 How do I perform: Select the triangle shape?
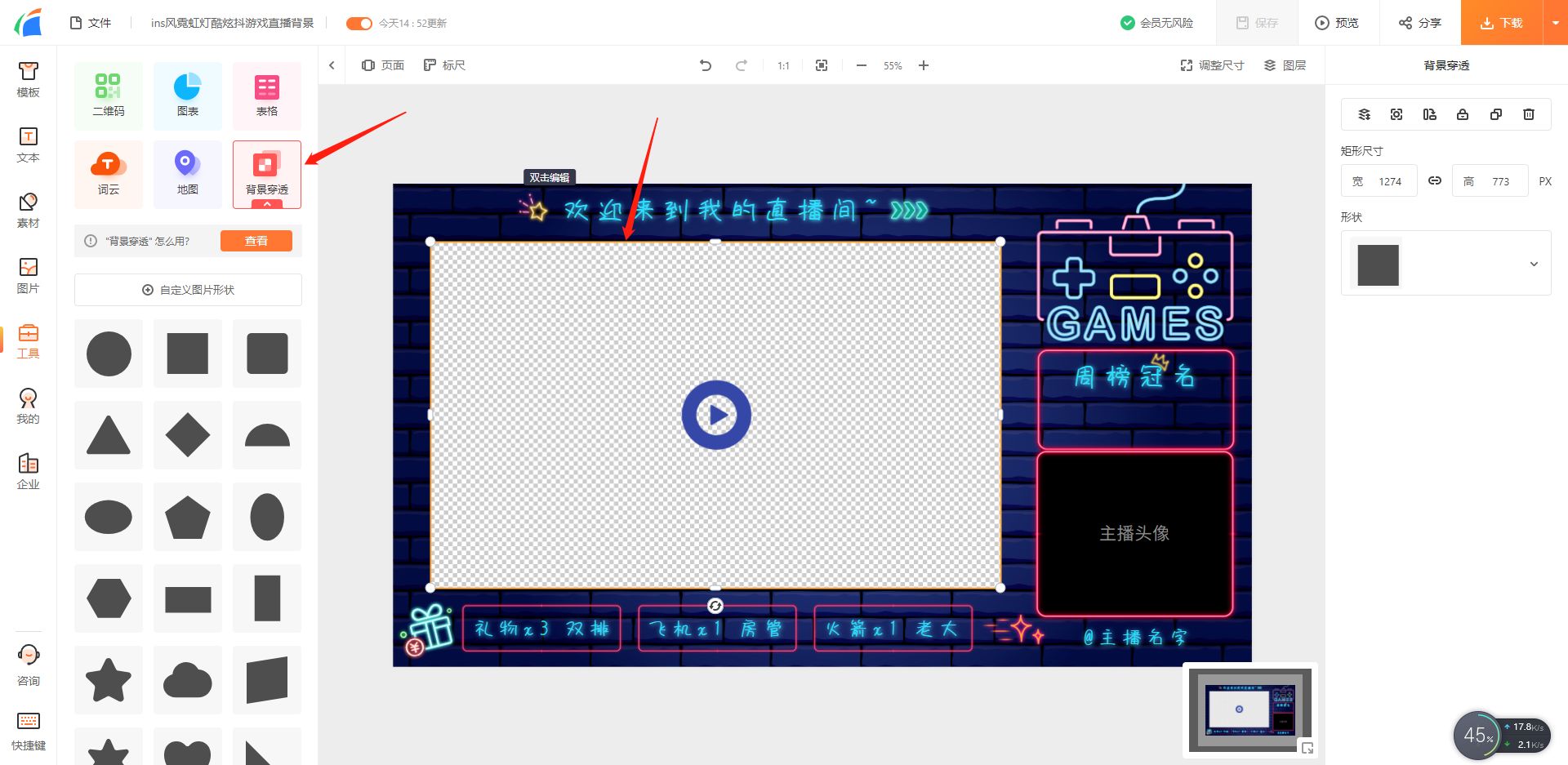pyautogui.click(x=109, y=435)
